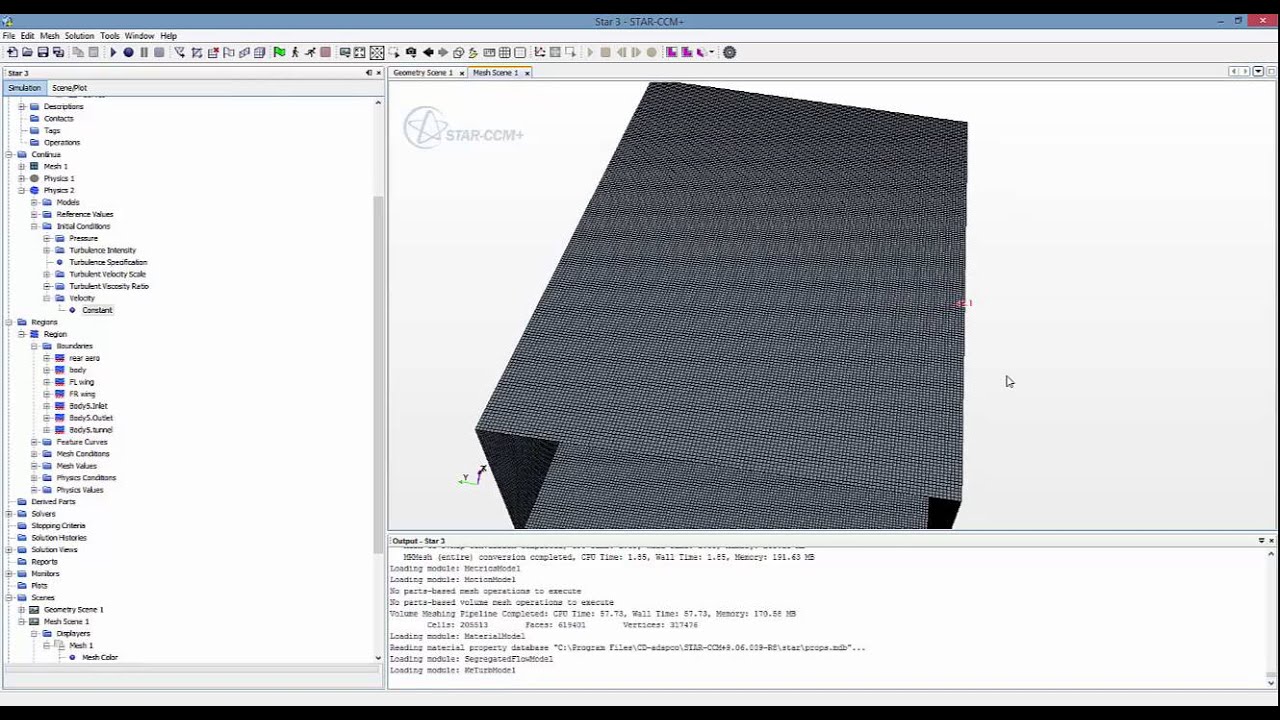Screen dimensions: 1280x720
Task: Switch to the Geometry Scene 1 tab
Action: [x=423, y=72]
